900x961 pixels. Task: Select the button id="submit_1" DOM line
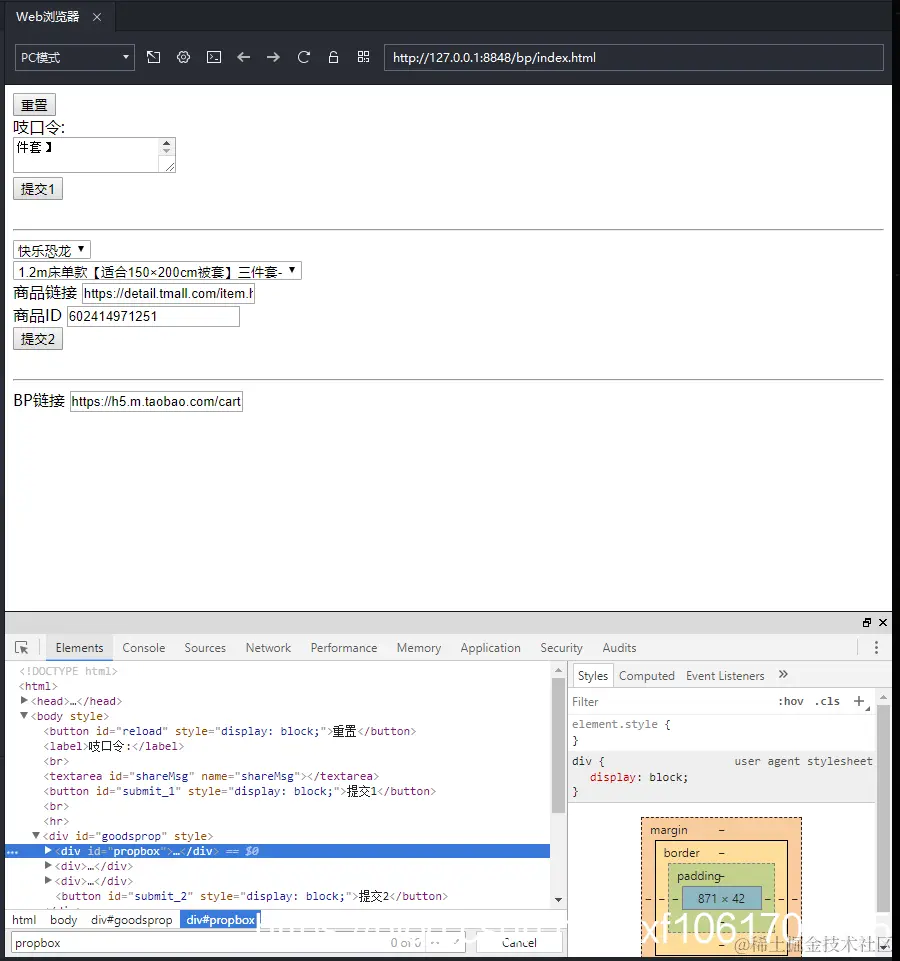click(x=239, y=791)
